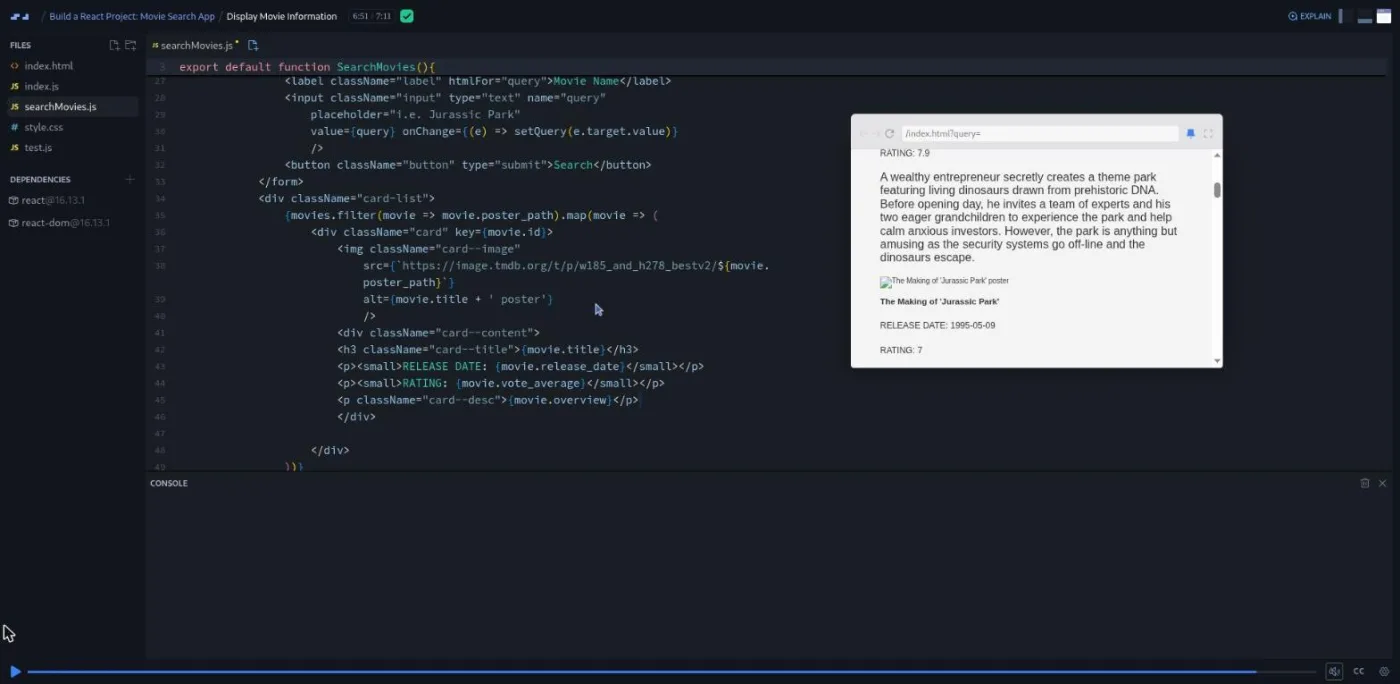Screen dimensions: 1400x684
Task: Click the file icon beside searchMovies.js tab
Action: click(253, 45)
